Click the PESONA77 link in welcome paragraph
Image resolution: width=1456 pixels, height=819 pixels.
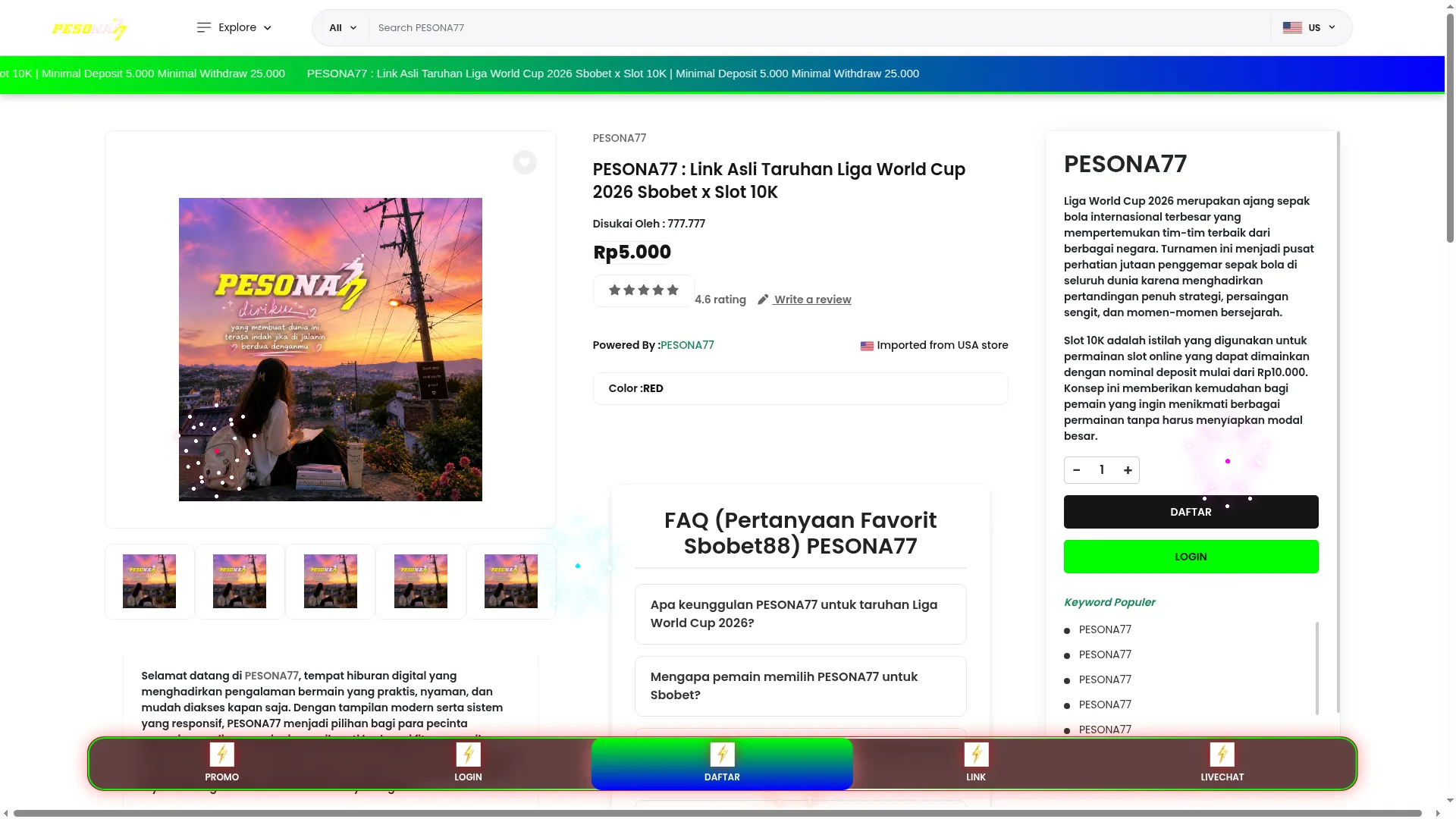coord(271,676)
